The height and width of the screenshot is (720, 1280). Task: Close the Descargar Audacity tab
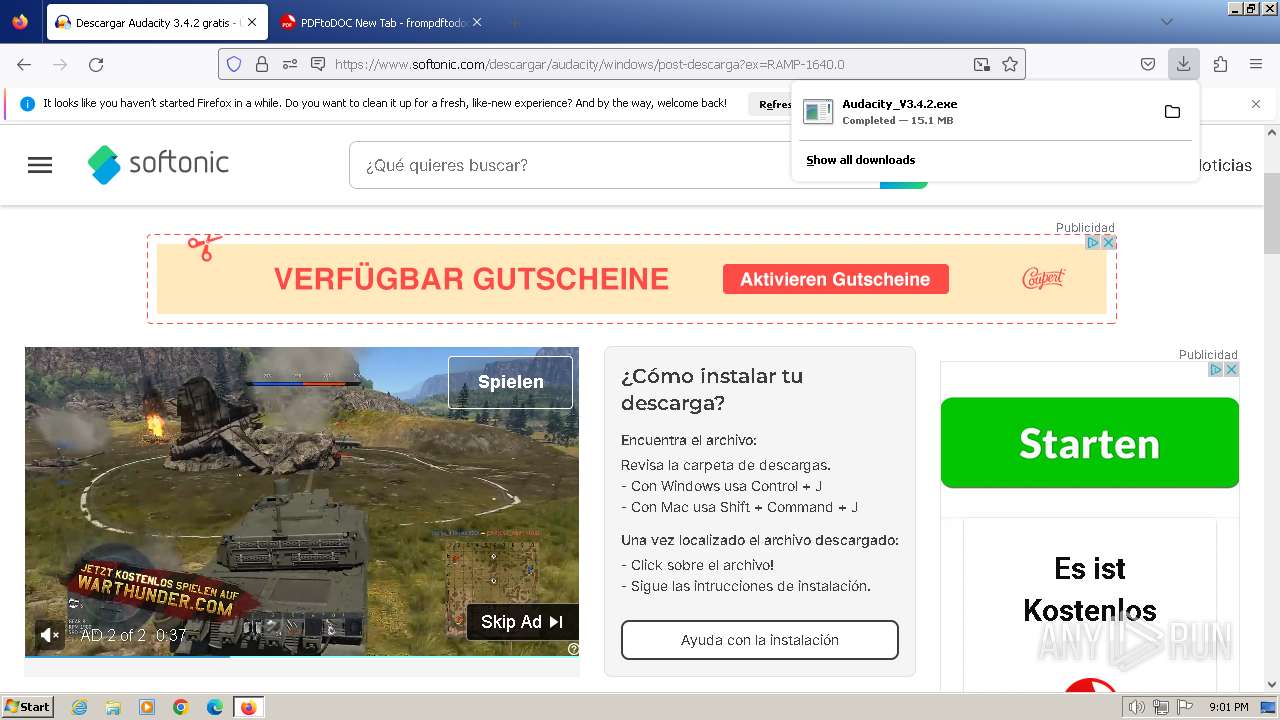coord(251,22)
